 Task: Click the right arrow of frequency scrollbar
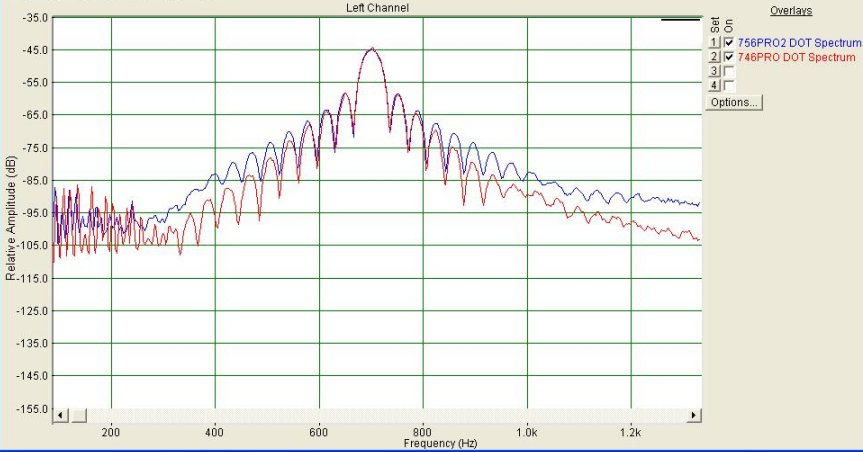(x=692, y=414)
